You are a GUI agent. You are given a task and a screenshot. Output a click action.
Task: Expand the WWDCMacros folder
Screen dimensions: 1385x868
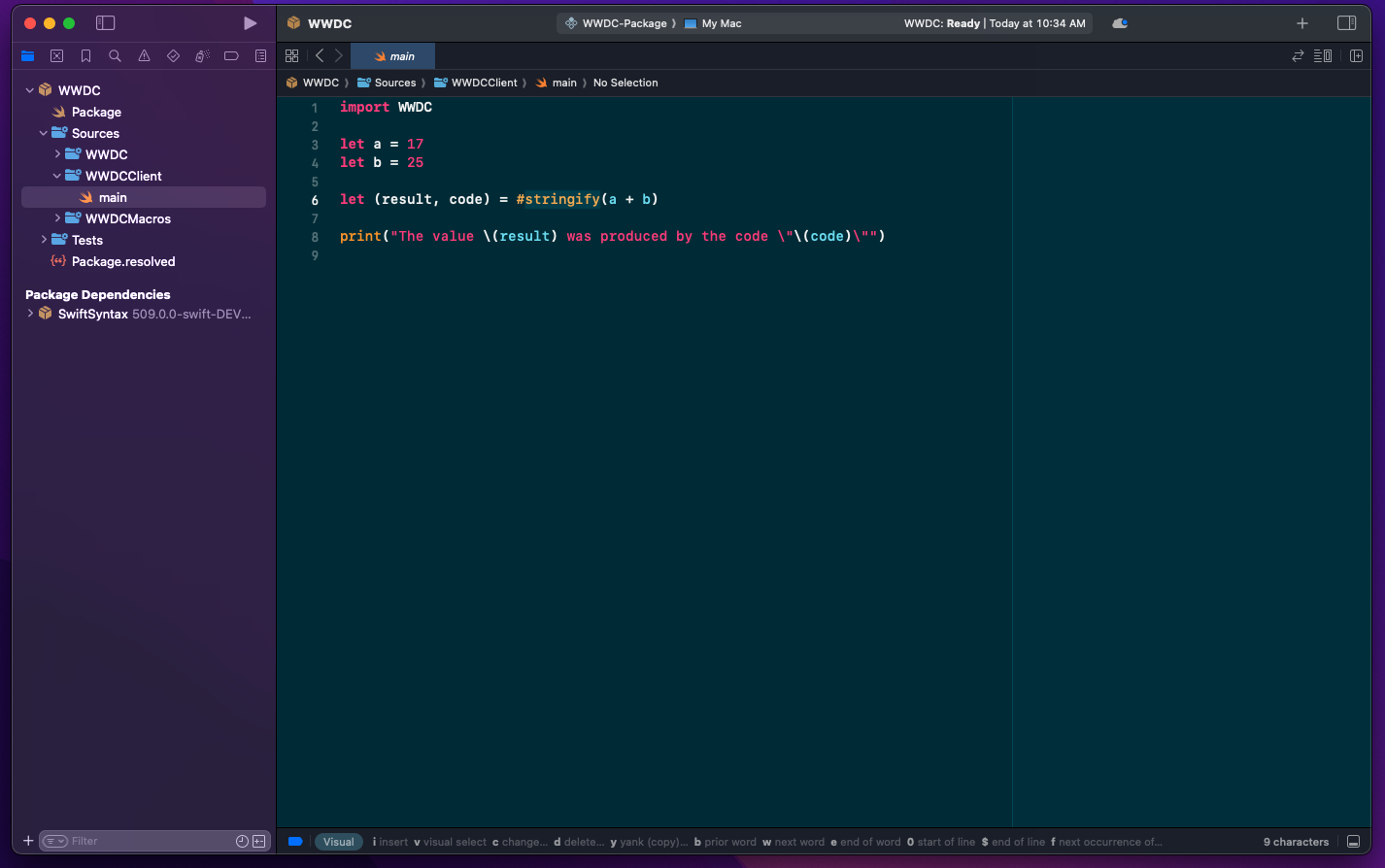coord(57,218)
